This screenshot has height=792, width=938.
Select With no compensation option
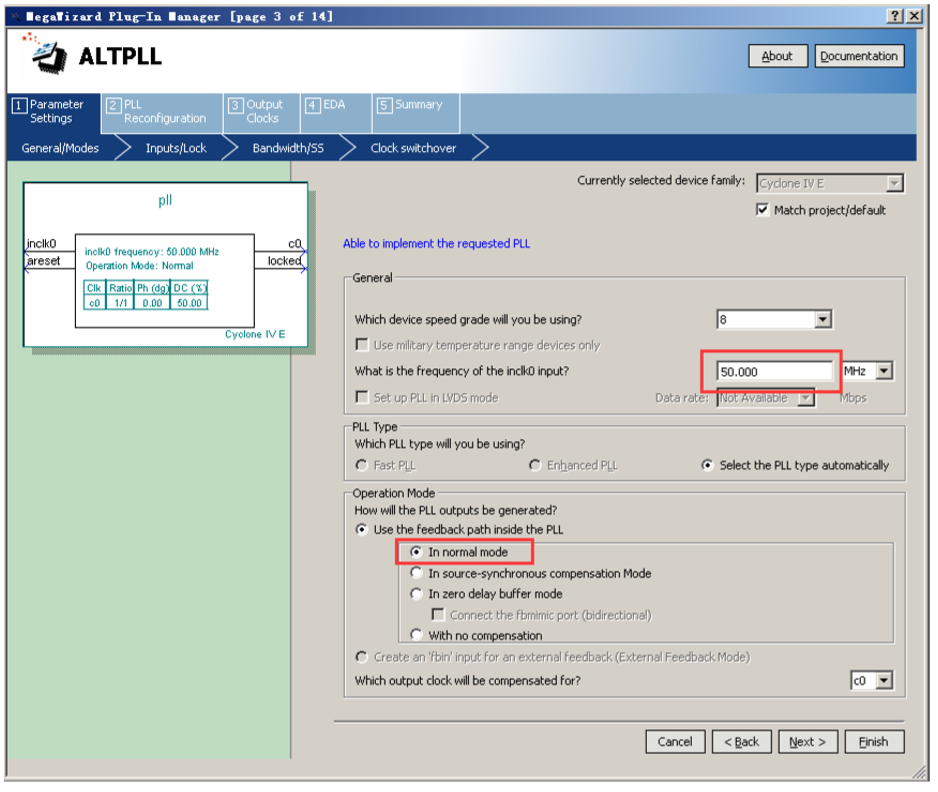tap(416, 635)
